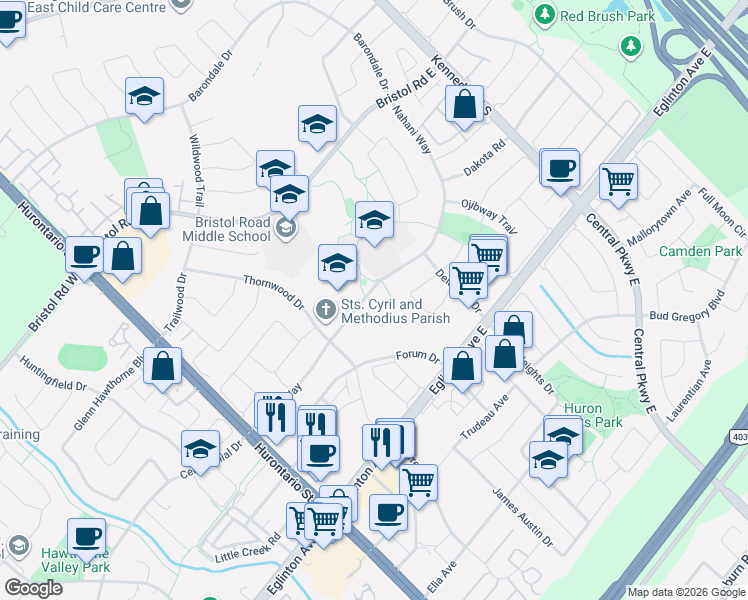
Task: Select the Sts. Cyril and Methodius Parish label
Action: pos(395,311)
